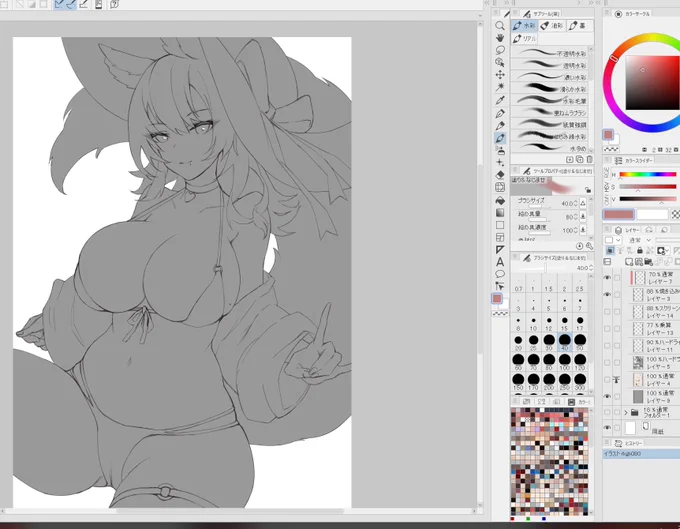Click the delete sub tool trash icon
Image resolution: width=680 pixels, height=529 pixels.
[589, 160]
